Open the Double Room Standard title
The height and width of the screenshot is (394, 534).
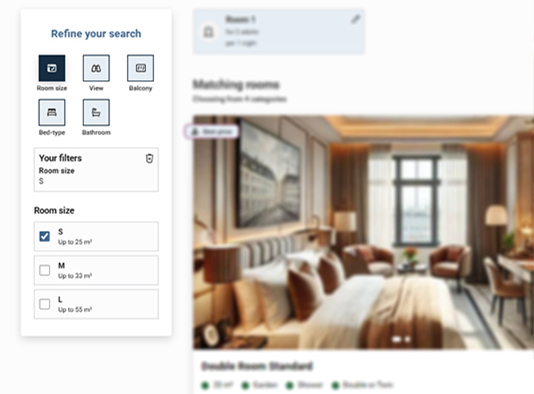coord(257,366)
